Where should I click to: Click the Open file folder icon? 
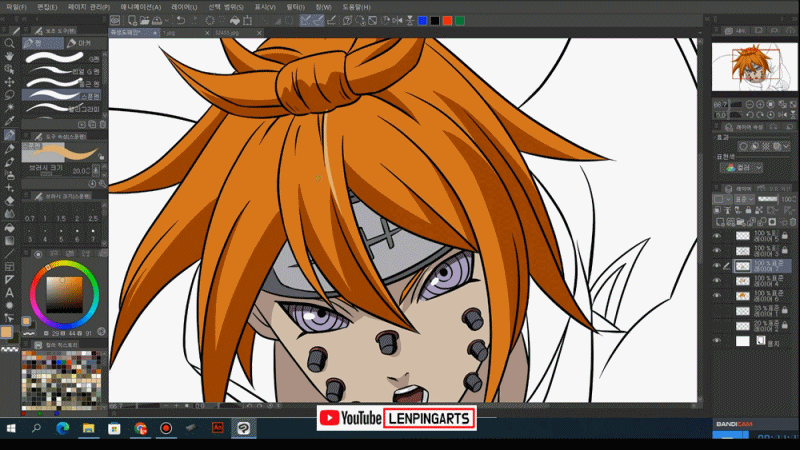[x=144, y=20]
